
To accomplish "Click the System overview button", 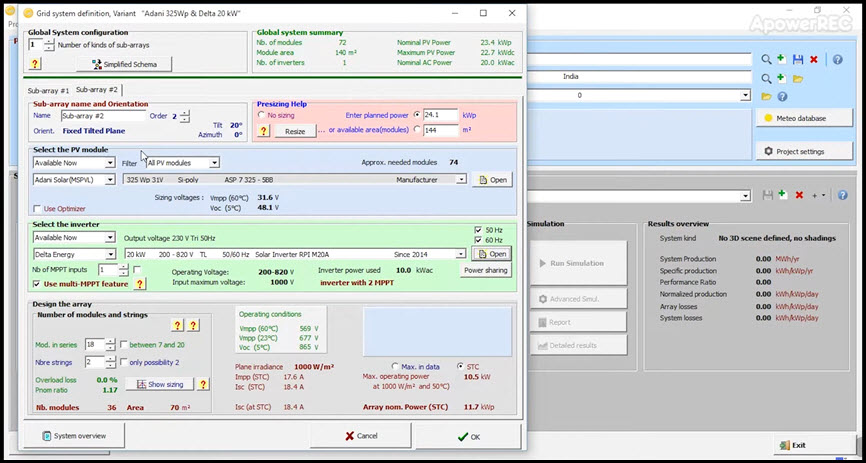I will coord(73,436).
